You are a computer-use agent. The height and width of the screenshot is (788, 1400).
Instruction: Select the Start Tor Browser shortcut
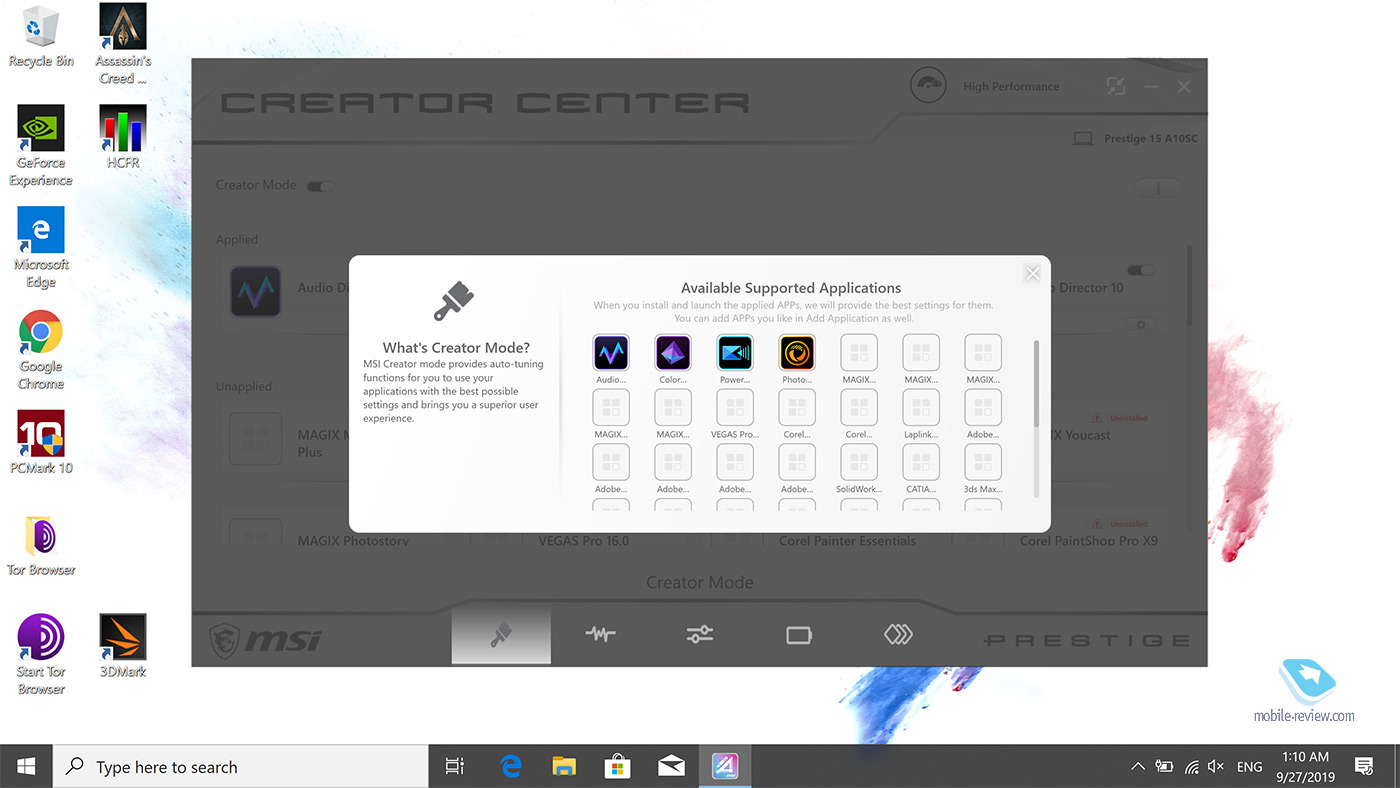click(41, 655)
